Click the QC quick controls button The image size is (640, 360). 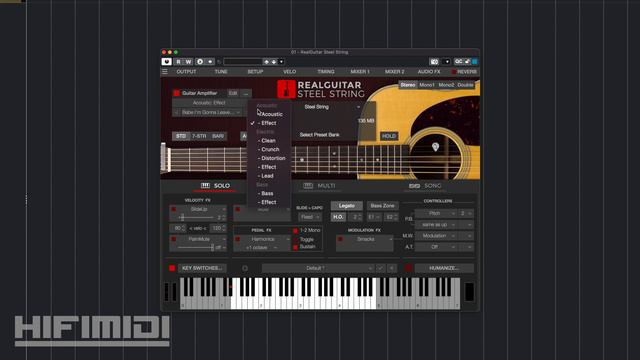pyautogui.click(x=459, y=62)
